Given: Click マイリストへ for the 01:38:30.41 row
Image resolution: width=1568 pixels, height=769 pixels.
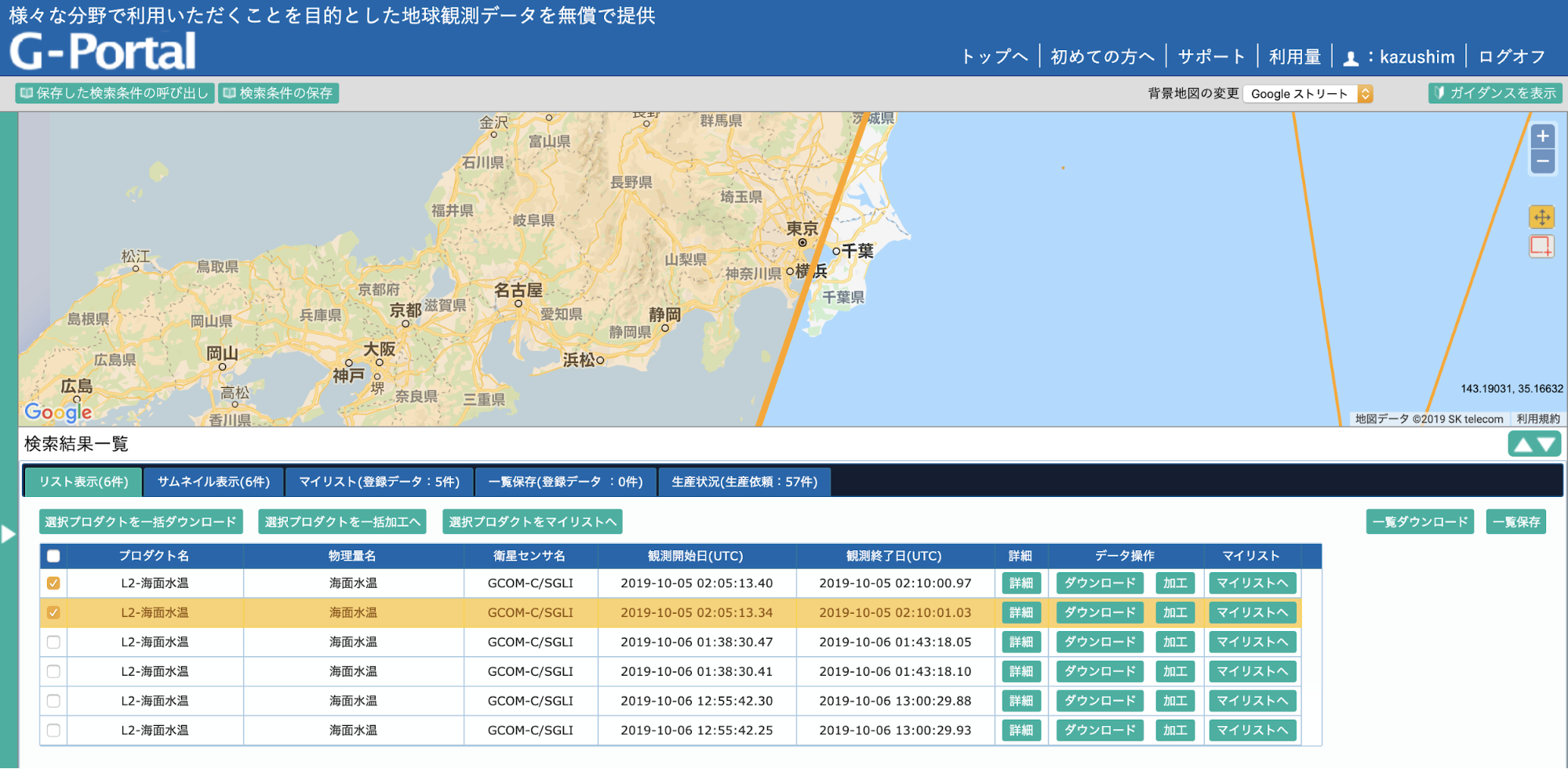Looking at the screenshot, I should pos(1252,671).
